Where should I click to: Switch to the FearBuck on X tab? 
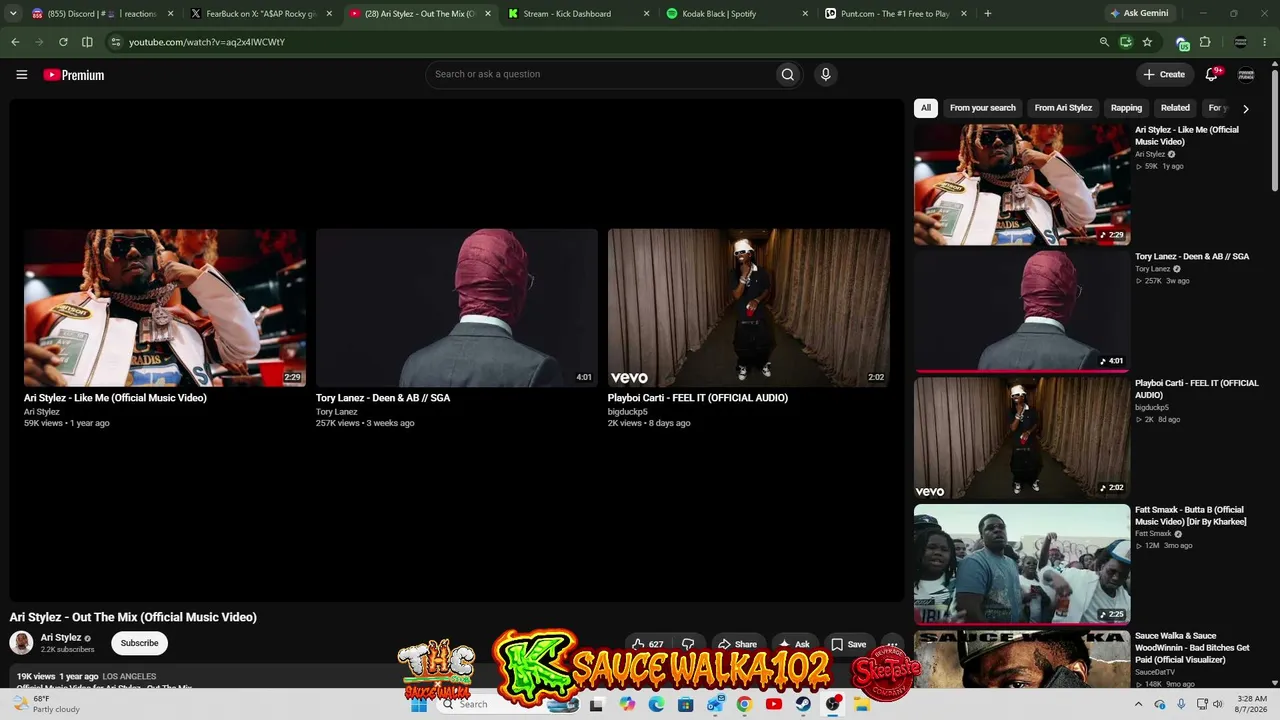262,14
